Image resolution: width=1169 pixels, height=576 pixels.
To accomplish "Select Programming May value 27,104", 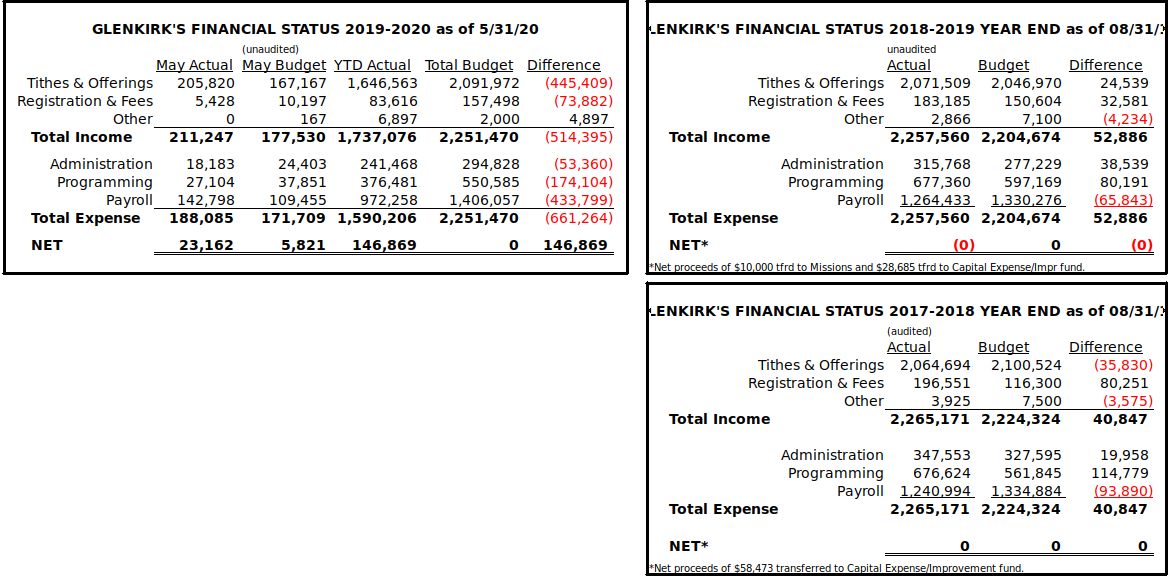I will pyautogui.click(x=210, y=182).
